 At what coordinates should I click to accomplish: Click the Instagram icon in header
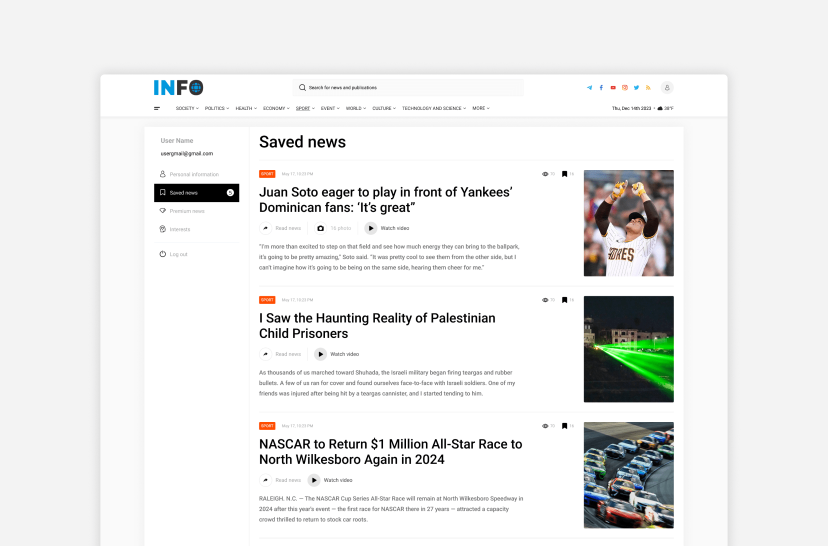tap(625, 88)
